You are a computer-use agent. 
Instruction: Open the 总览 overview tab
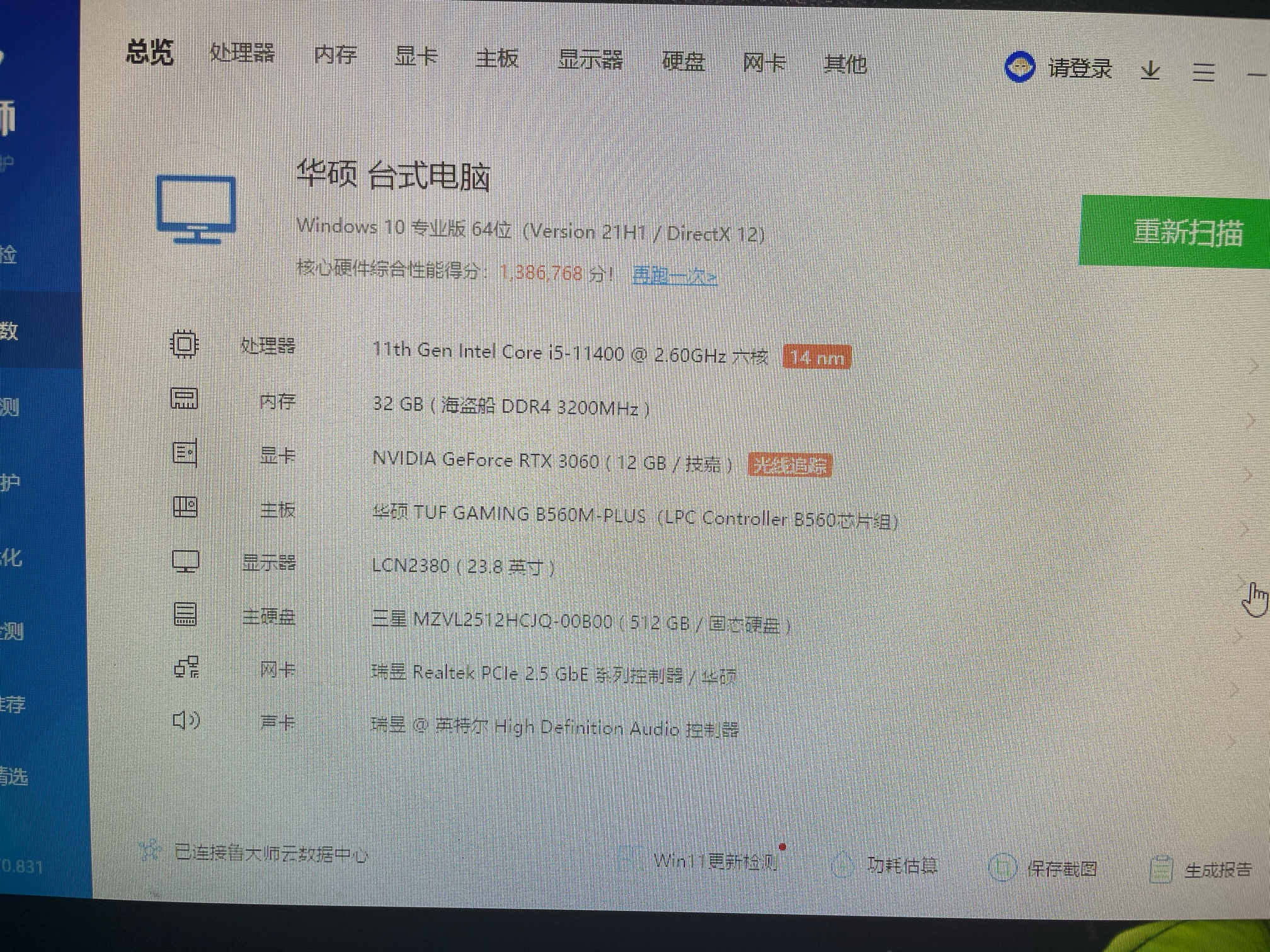pos(149,52)
